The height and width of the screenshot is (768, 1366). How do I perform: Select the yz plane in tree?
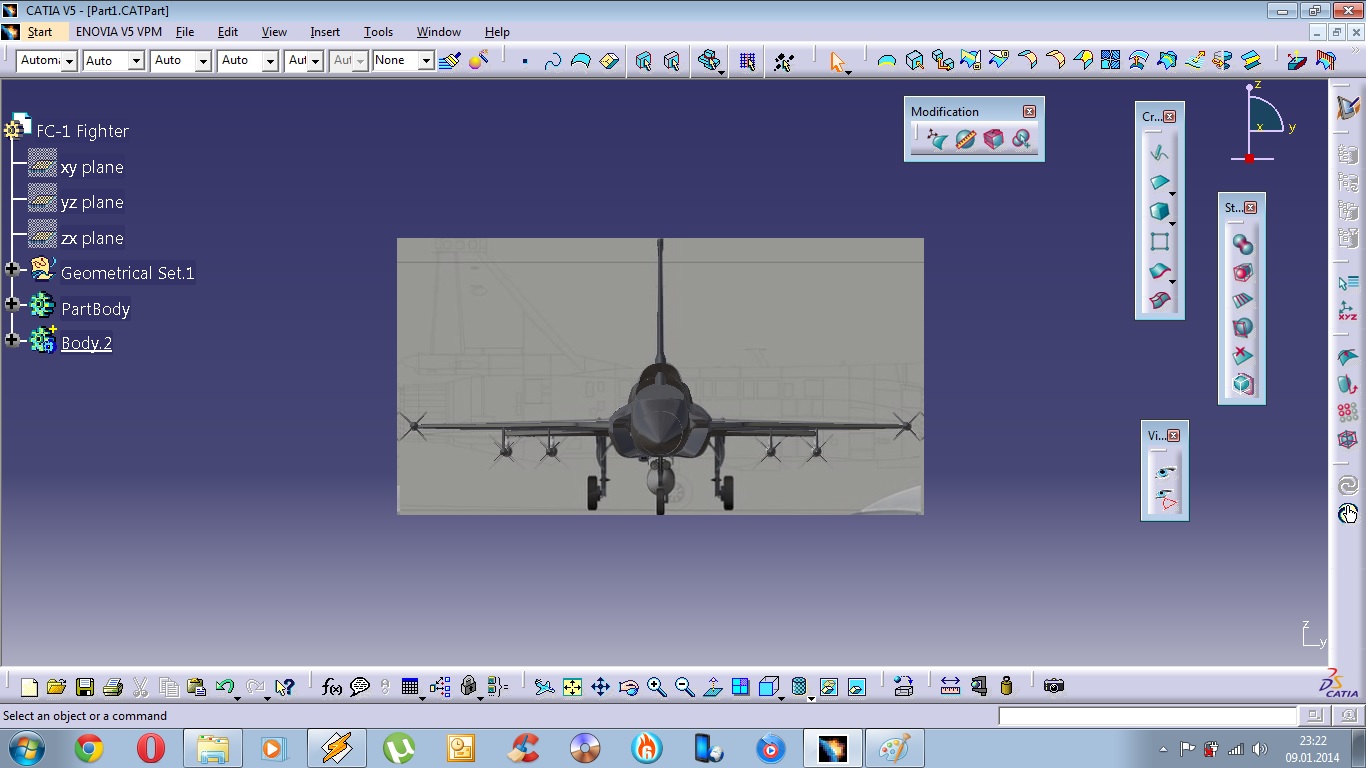coord(92,202)
